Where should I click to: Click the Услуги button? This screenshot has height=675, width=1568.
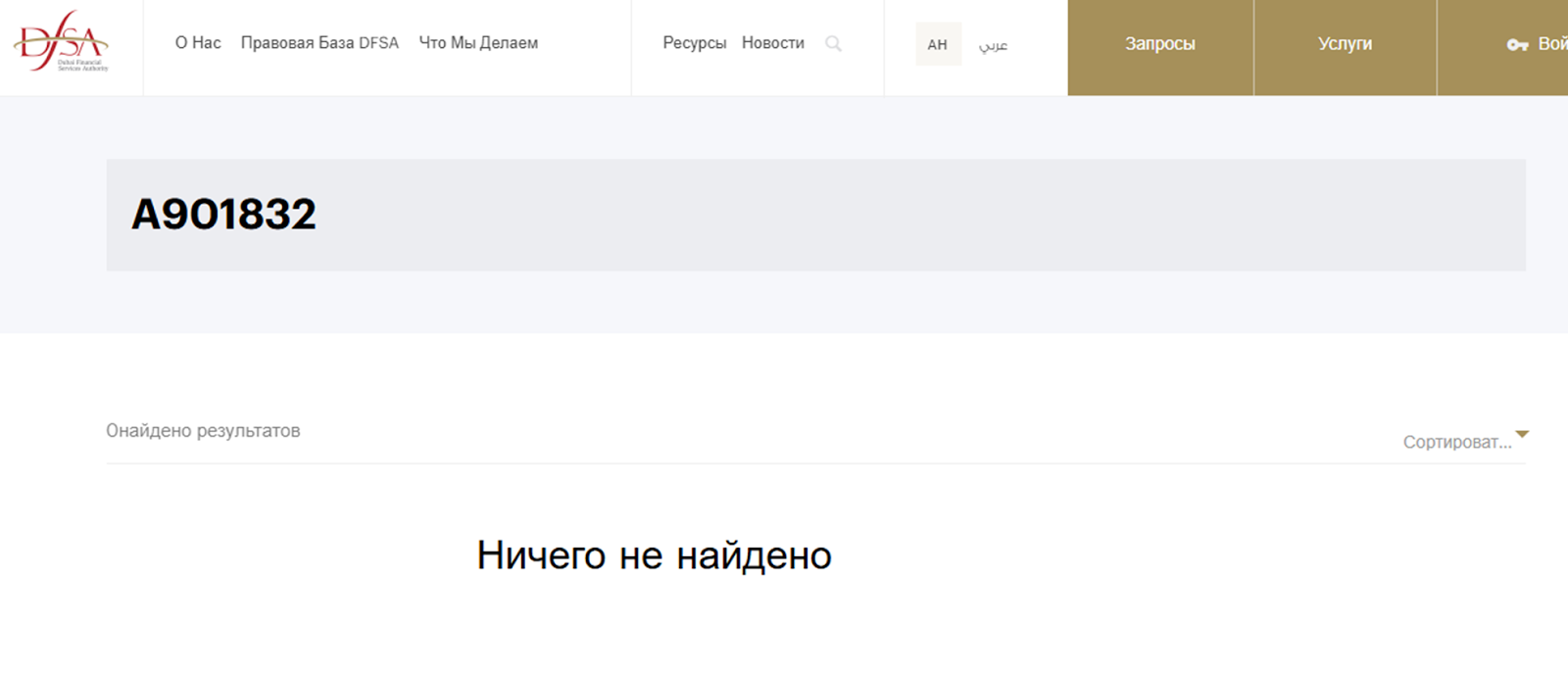(x=1345, y=44)
